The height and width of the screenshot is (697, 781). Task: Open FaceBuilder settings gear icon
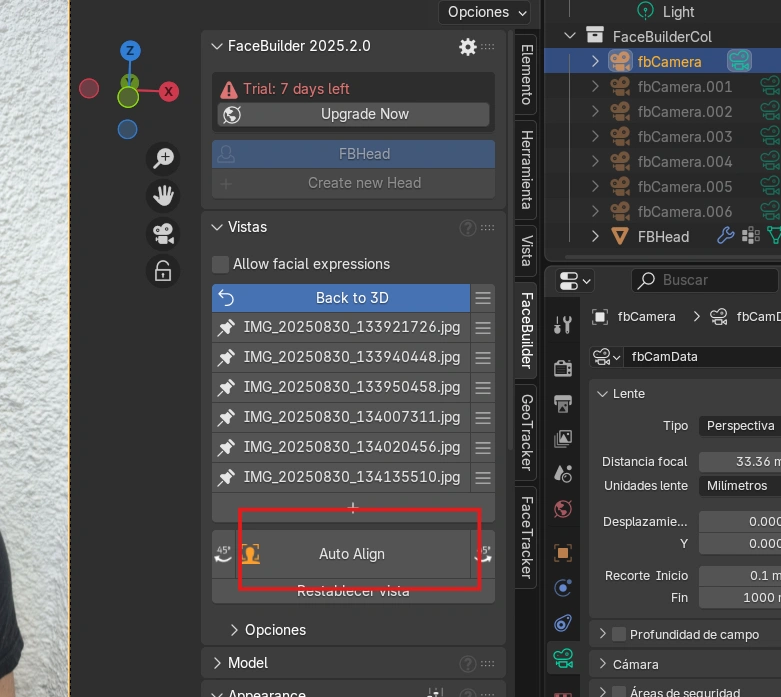[467, 47]
